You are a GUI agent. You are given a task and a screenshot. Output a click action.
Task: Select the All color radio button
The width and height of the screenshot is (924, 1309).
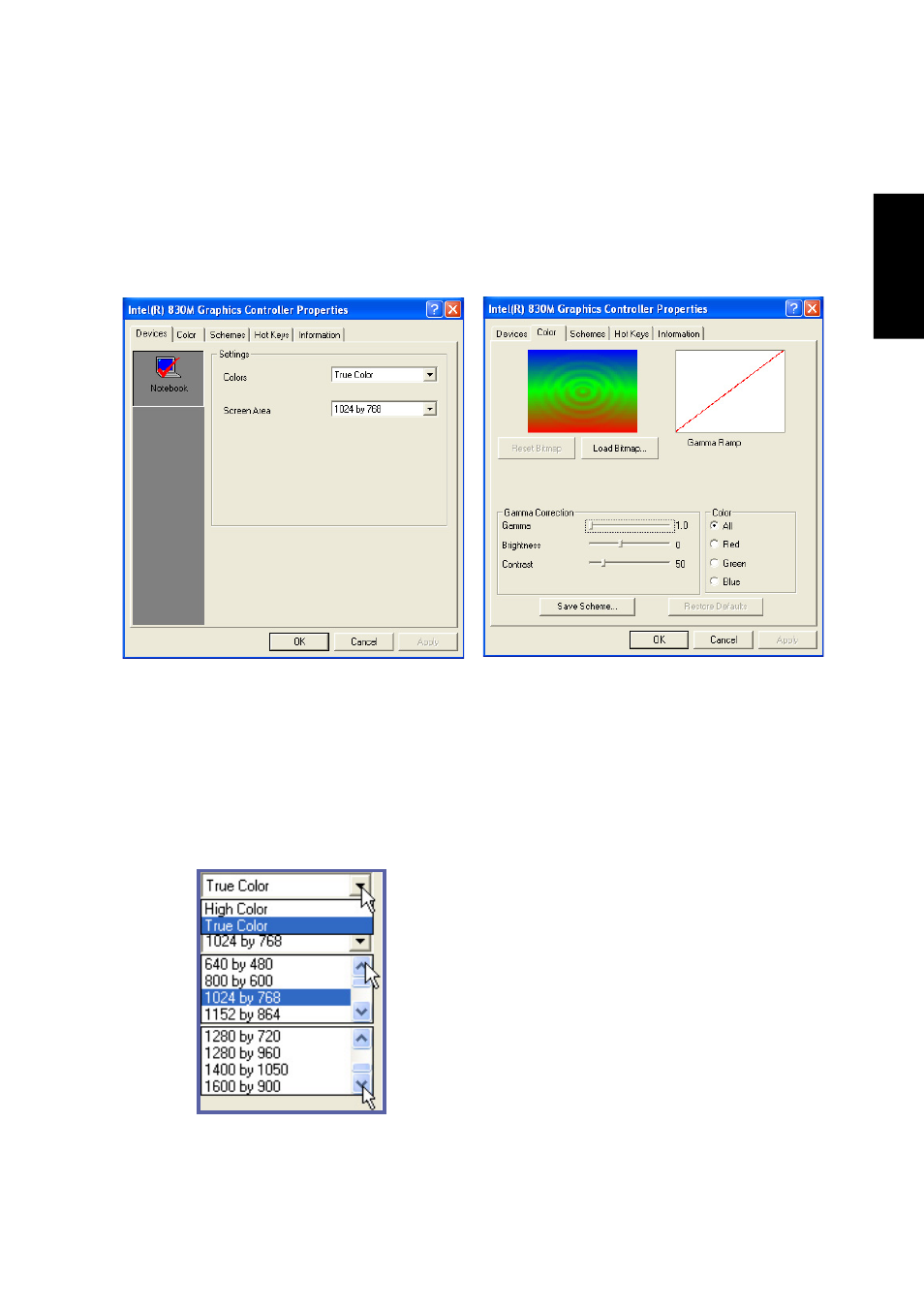coord(715,525)
